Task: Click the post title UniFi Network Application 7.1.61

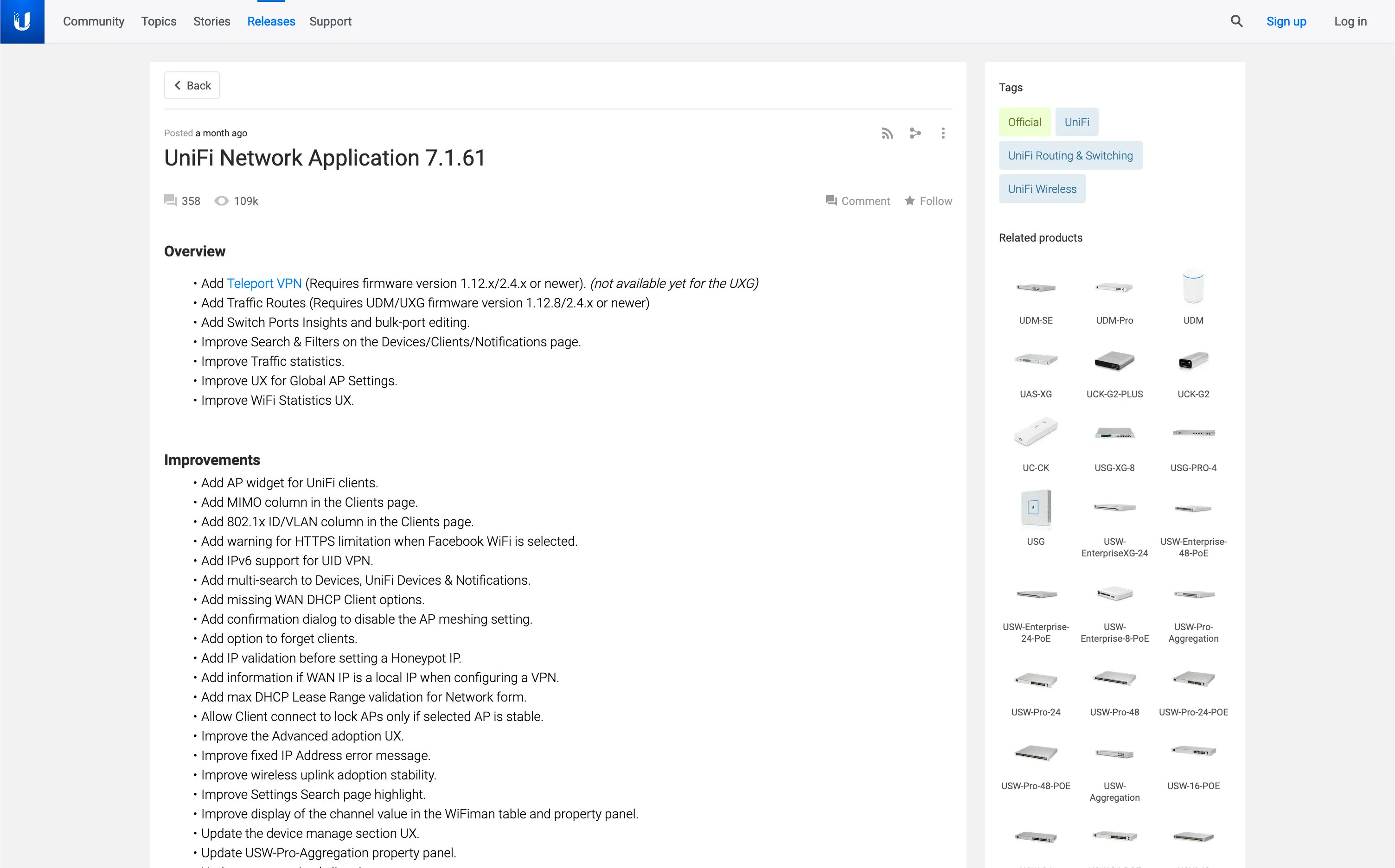Action: [x=325, y=158]
